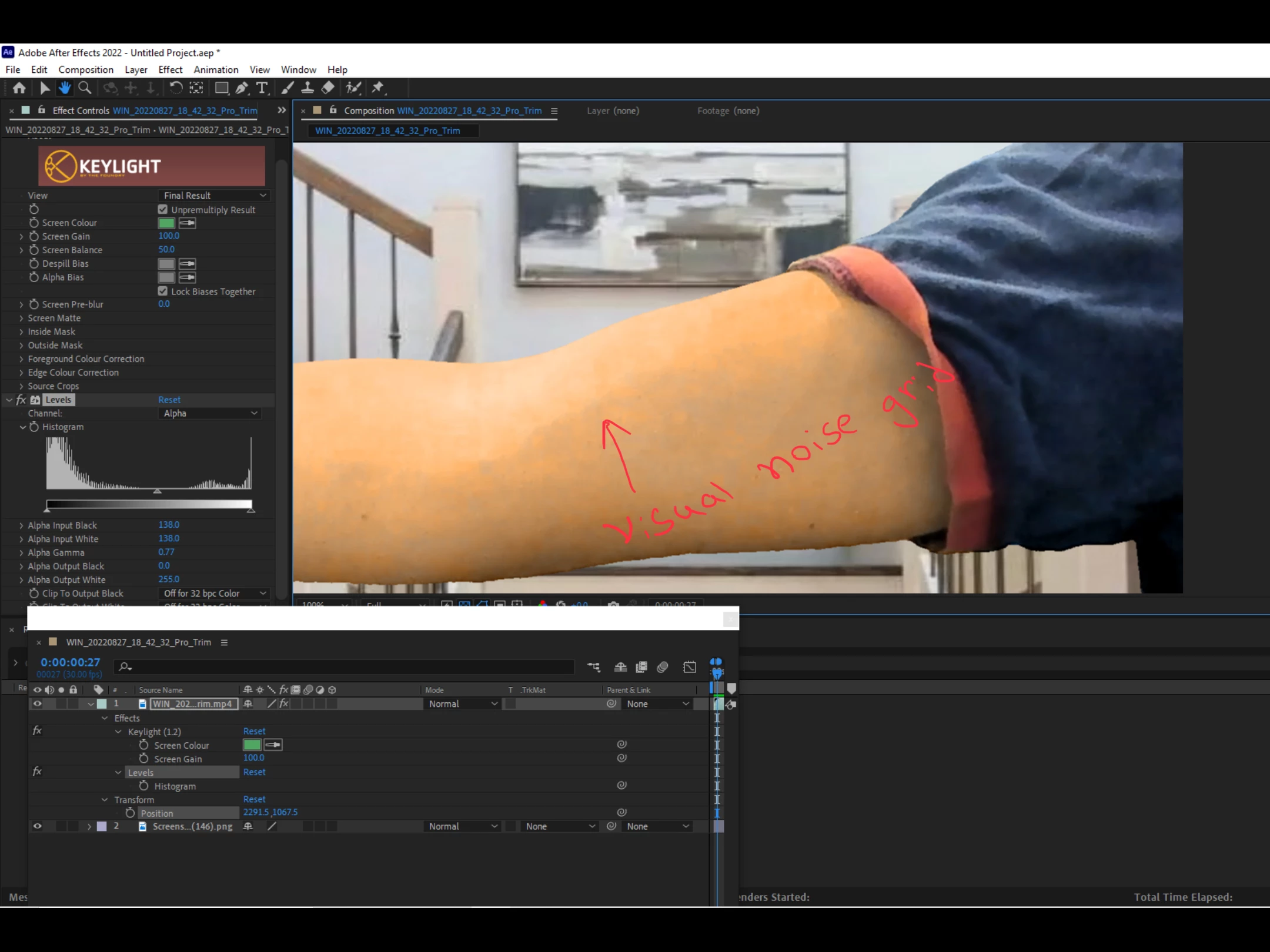
Task: Expand the Screen Matte section
Action: pos(22,319)
